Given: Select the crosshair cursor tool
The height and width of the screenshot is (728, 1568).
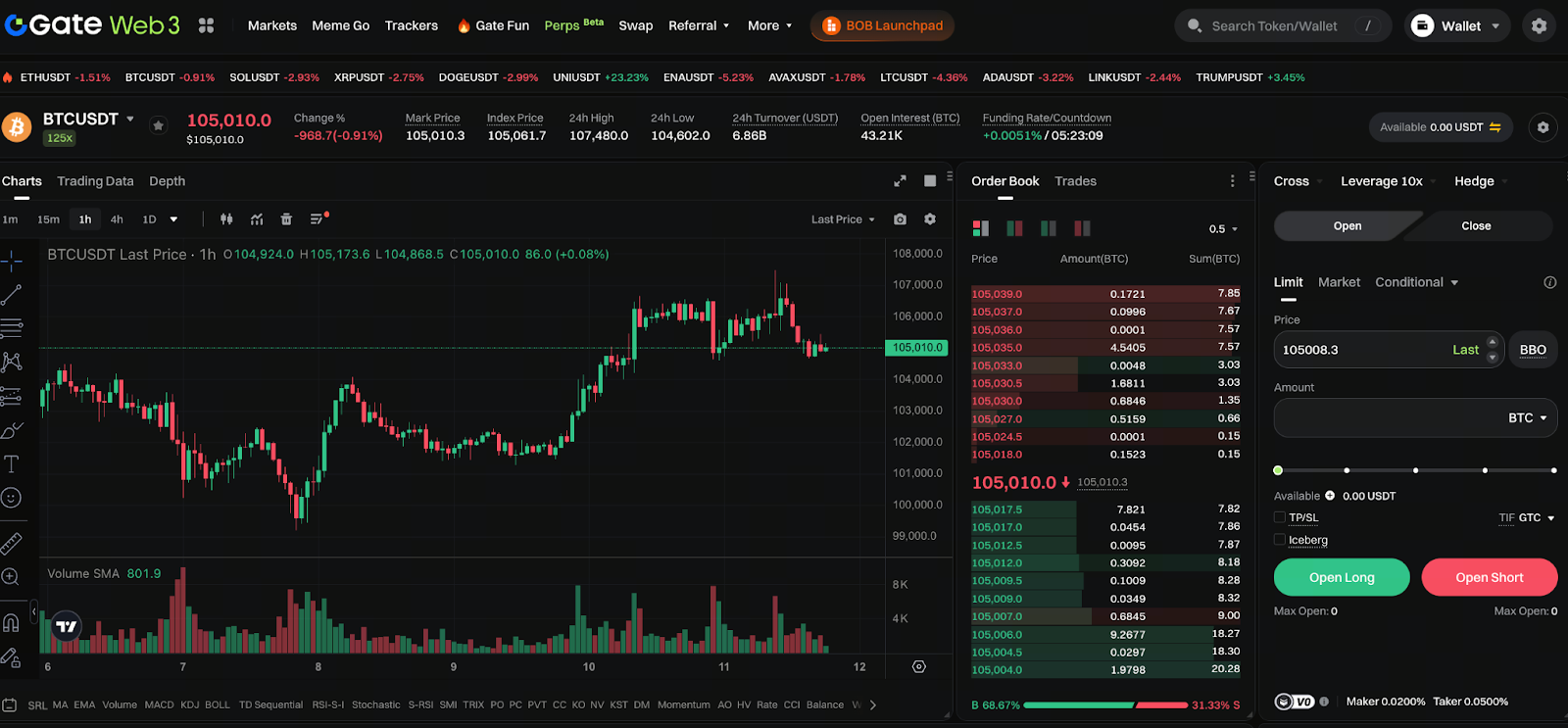Looking at the screenshot, I should [x=12, y=260].
